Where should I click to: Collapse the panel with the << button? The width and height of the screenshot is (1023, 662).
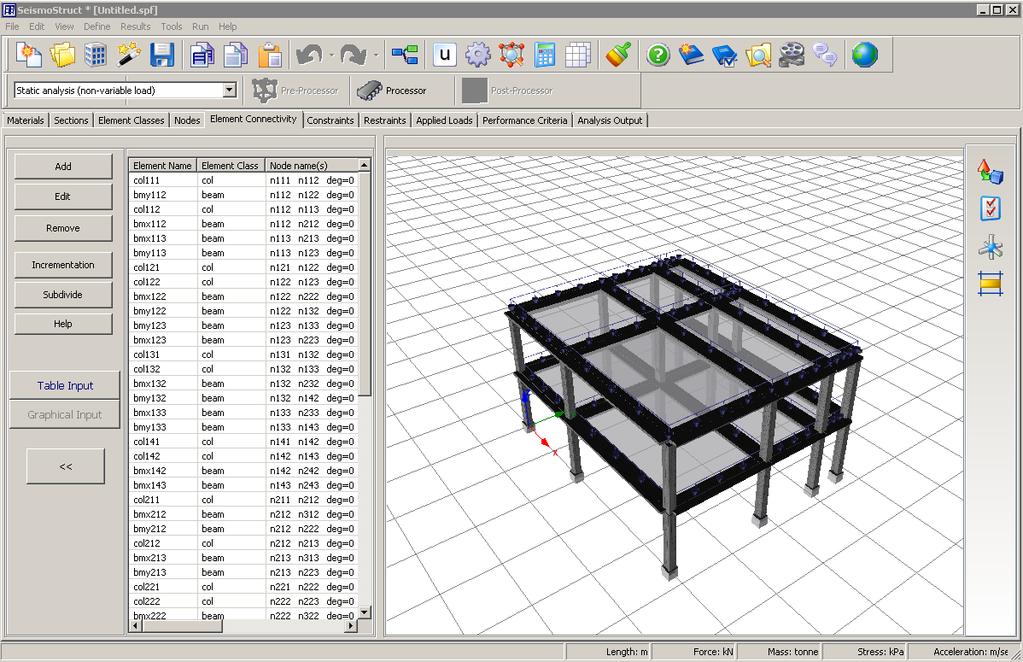(x=65, y=466)
